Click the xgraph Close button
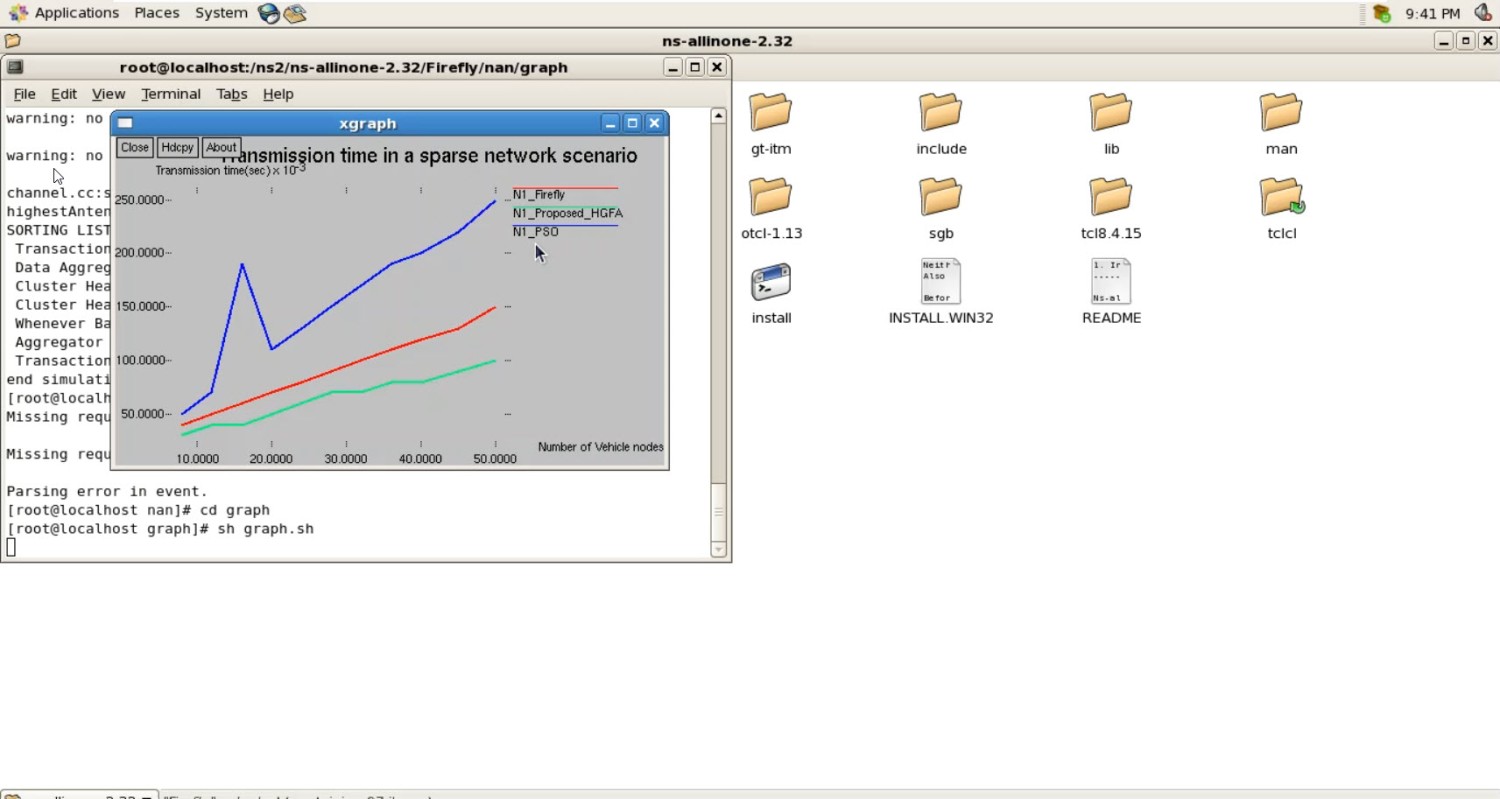The height and width of the screenshot is (799, 1500). point(134,148)
